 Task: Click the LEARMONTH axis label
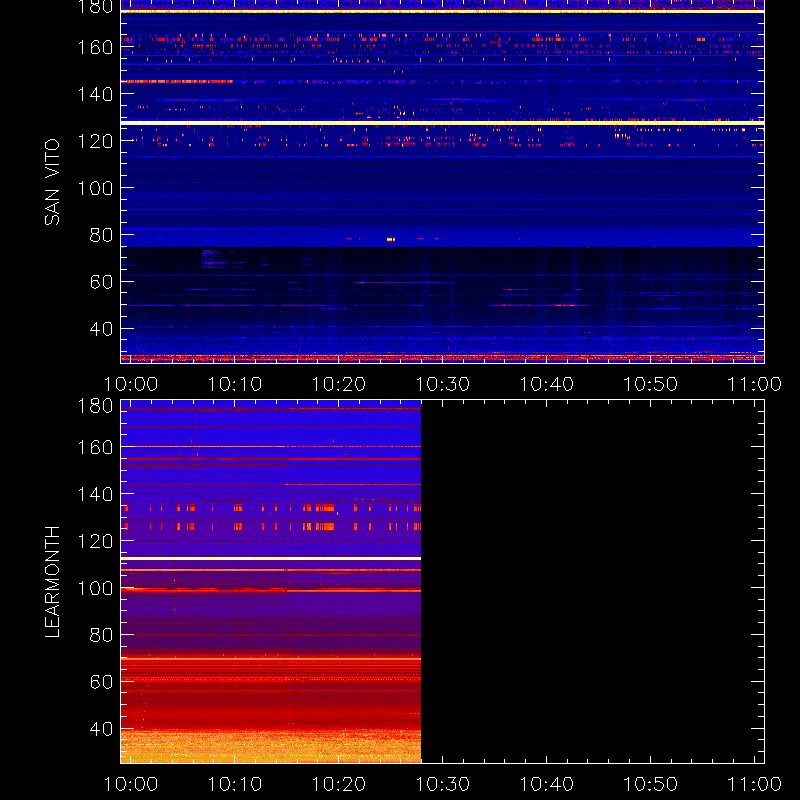[52, 582]
